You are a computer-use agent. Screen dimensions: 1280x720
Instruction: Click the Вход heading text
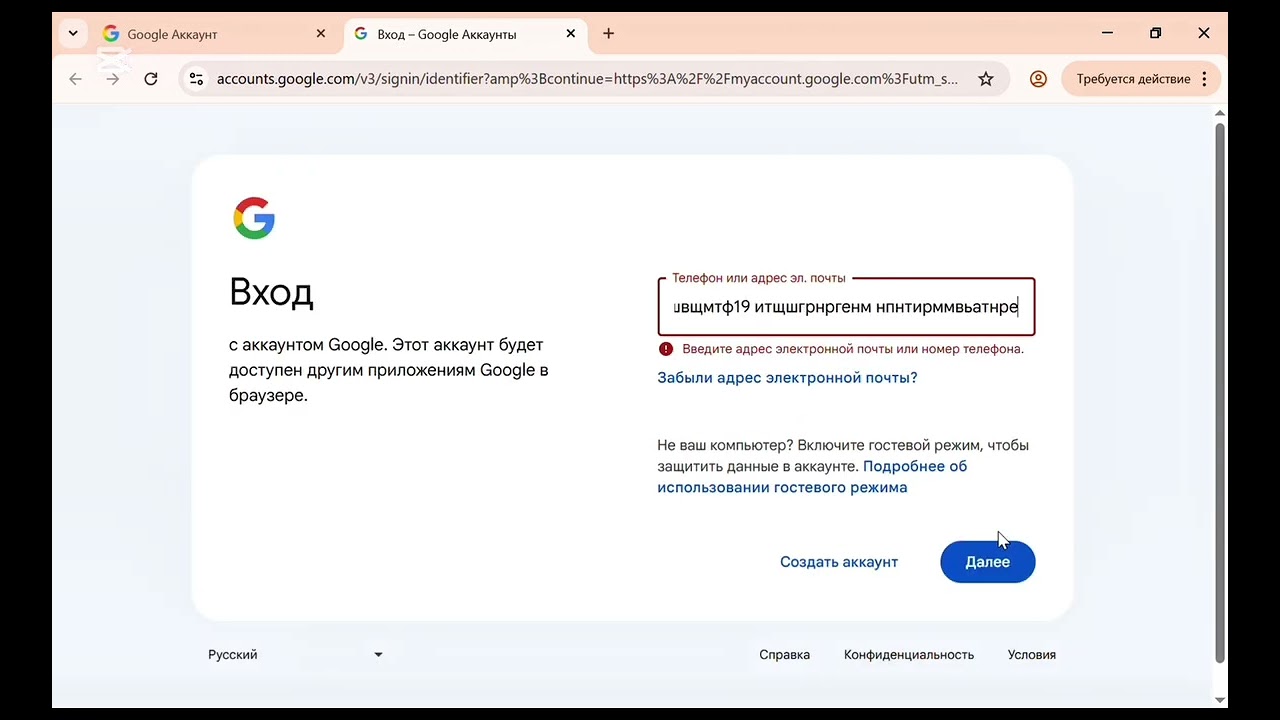coord(271,292)
